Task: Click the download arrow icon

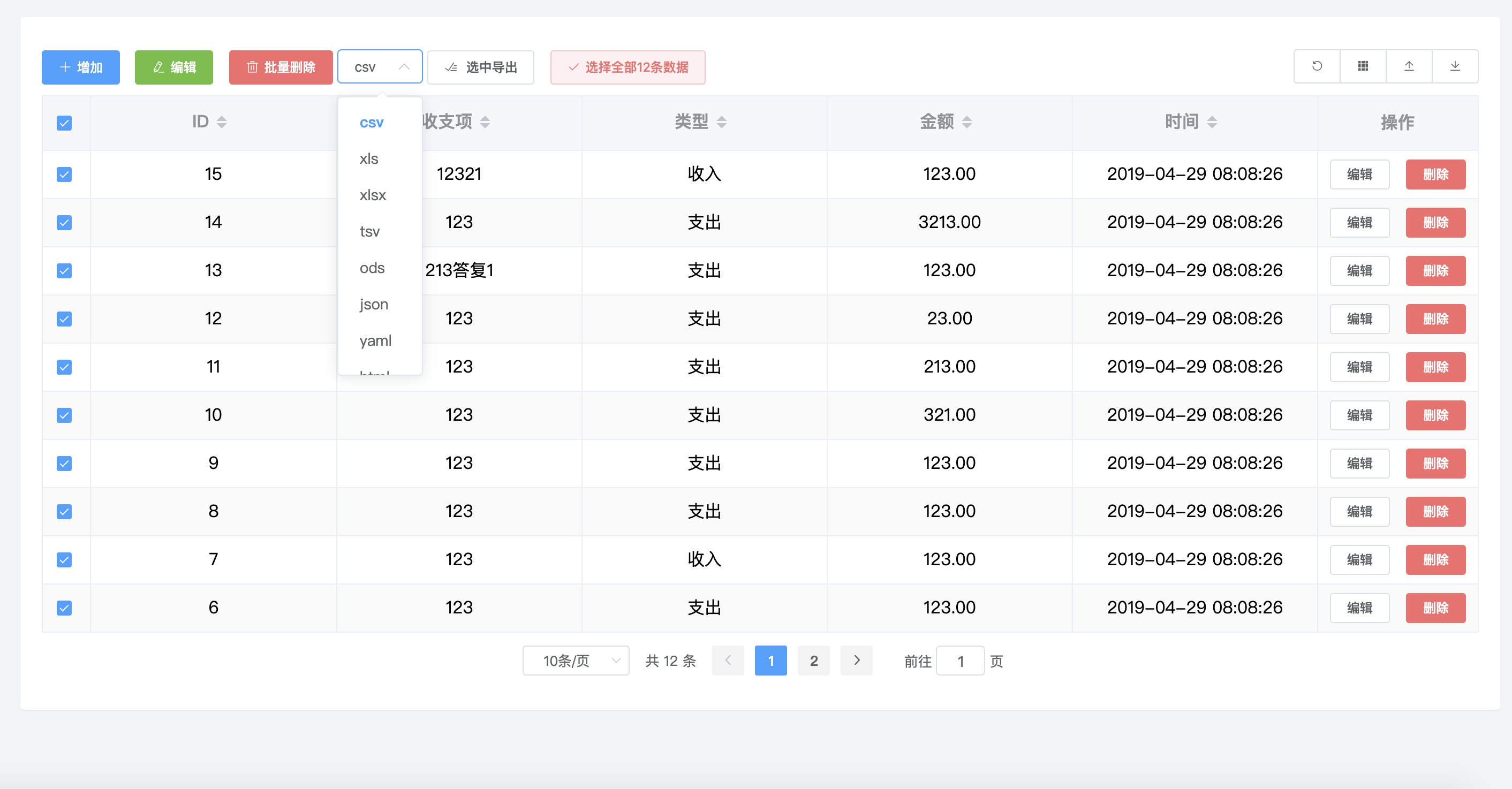Action: 1455,66
